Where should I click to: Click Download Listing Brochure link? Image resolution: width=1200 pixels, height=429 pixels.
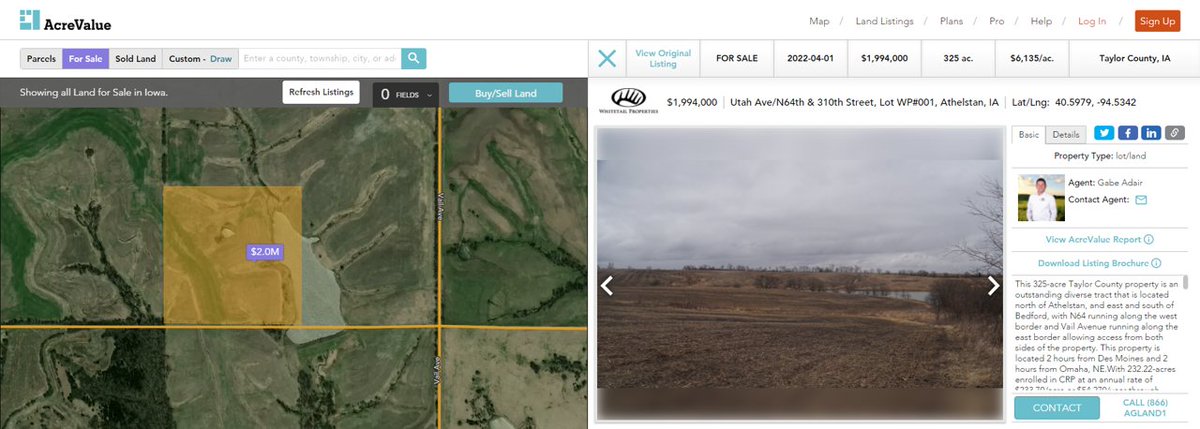(1099, 263)
